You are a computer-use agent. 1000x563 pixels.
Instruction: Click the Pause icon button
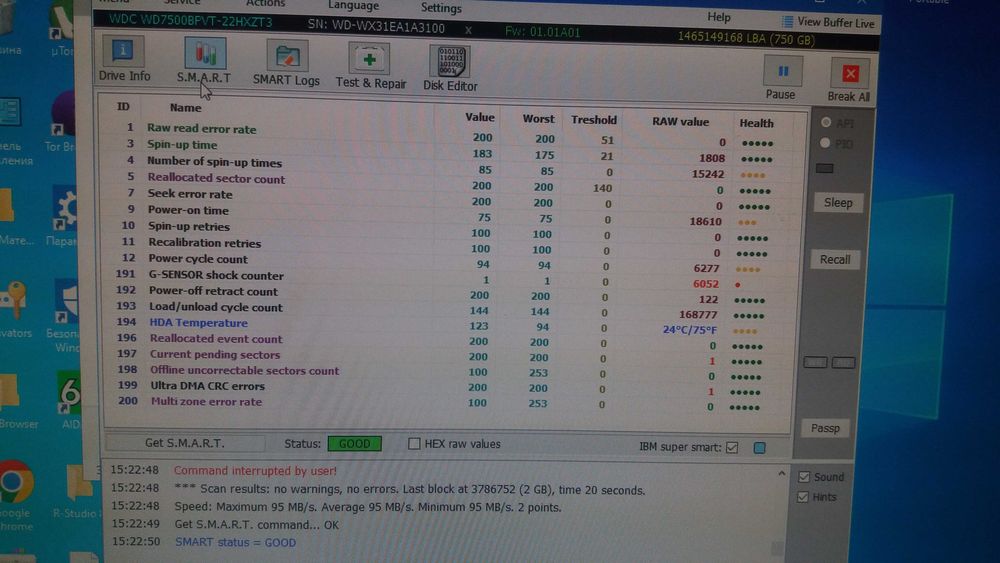coord(783,71)
